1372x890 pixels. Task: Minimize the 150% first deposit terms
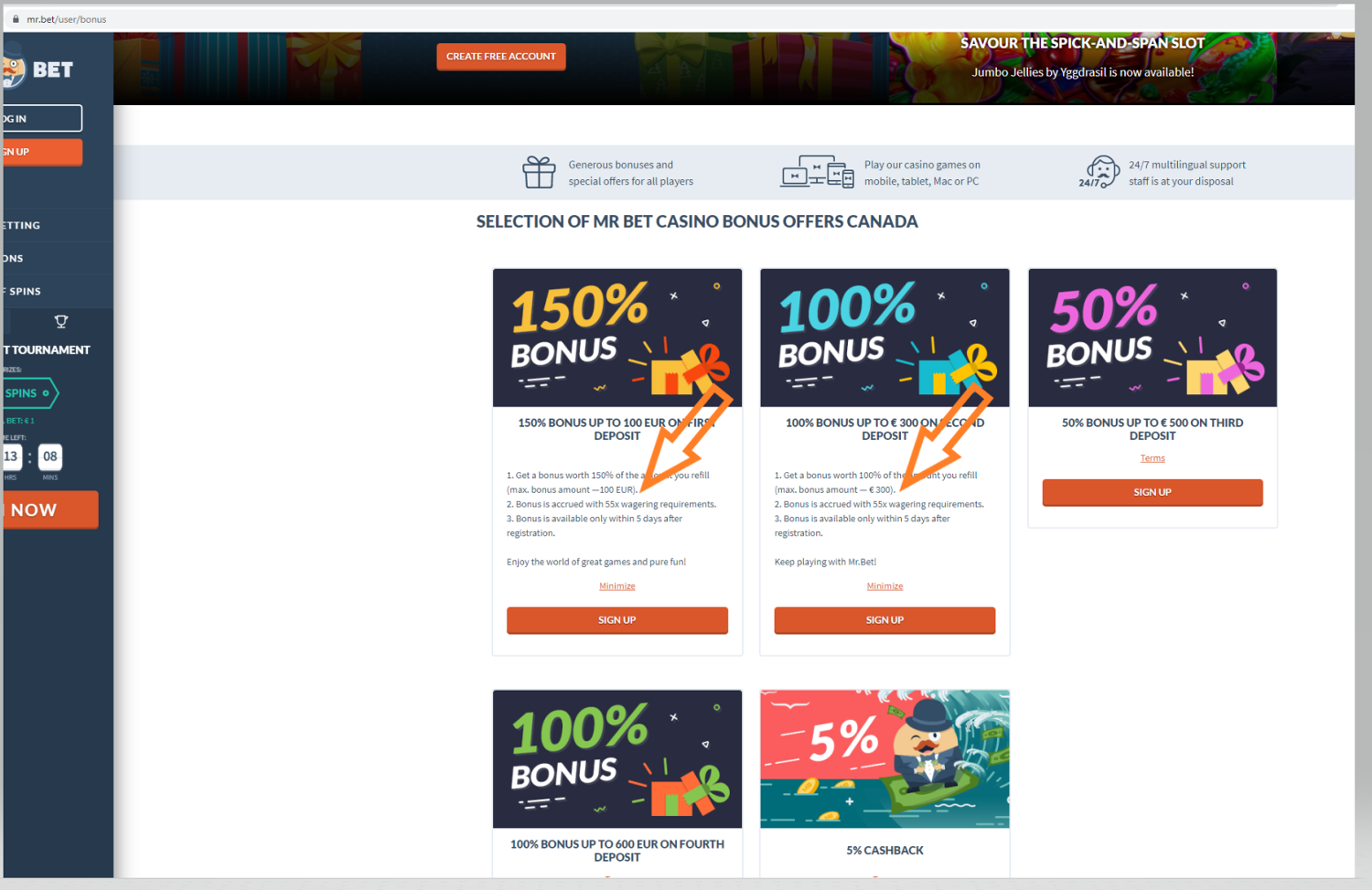[x=617, y=586]
